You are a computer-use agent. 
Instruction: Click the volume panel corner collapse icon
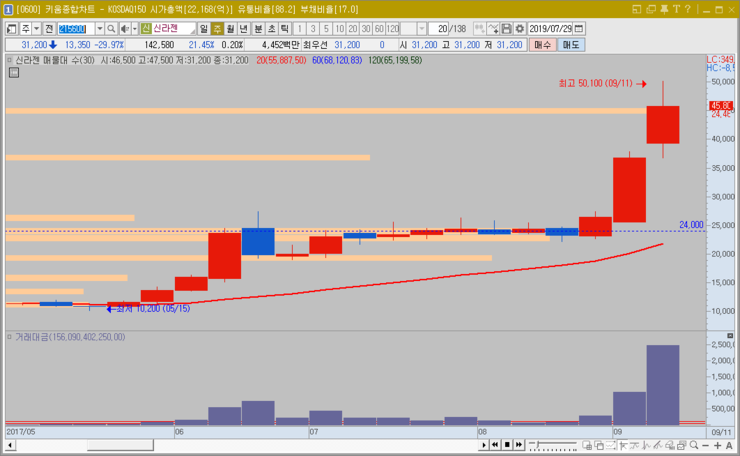coord(730,336)
